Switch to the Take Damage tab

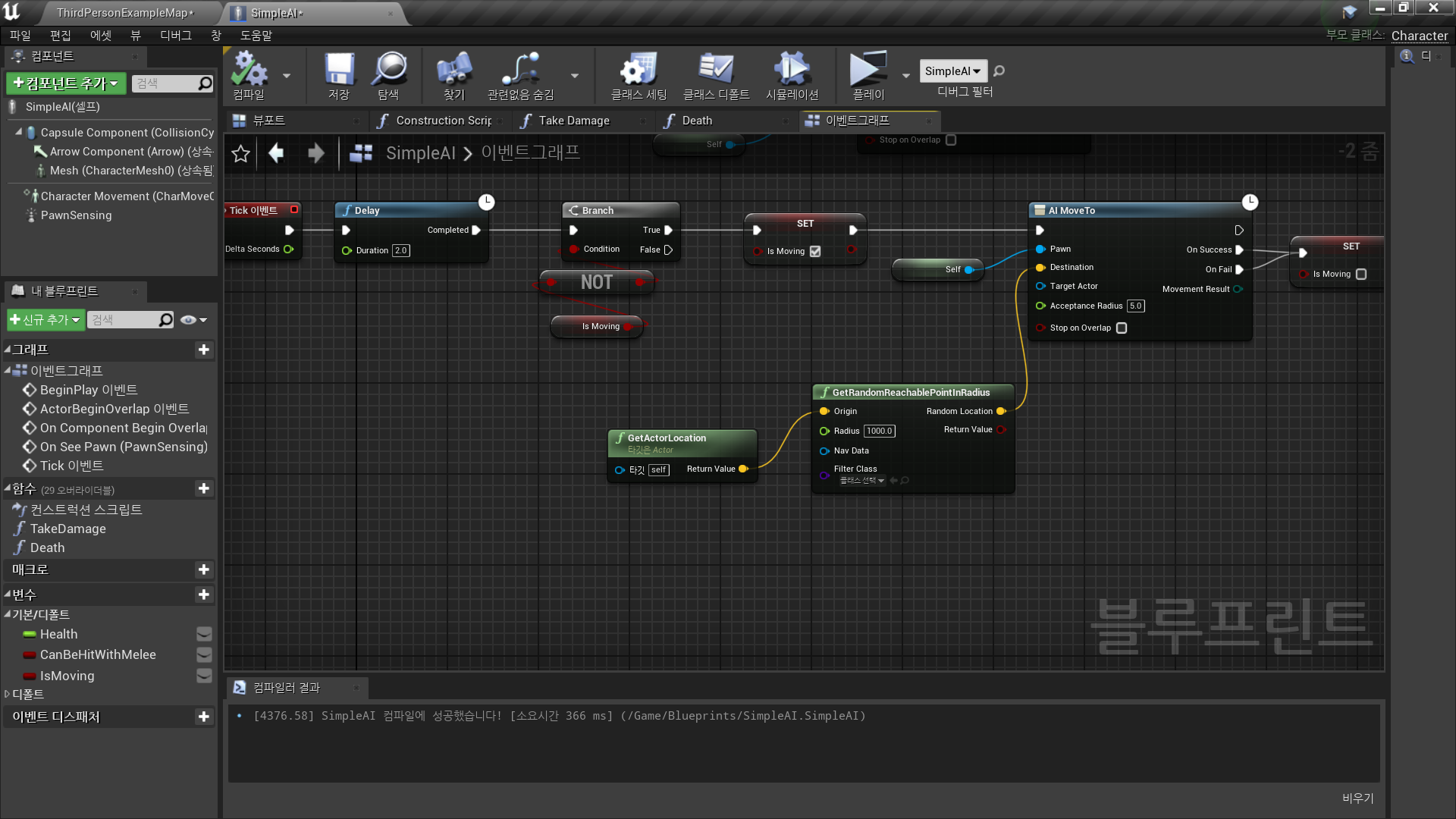click(x=573, y=120)
